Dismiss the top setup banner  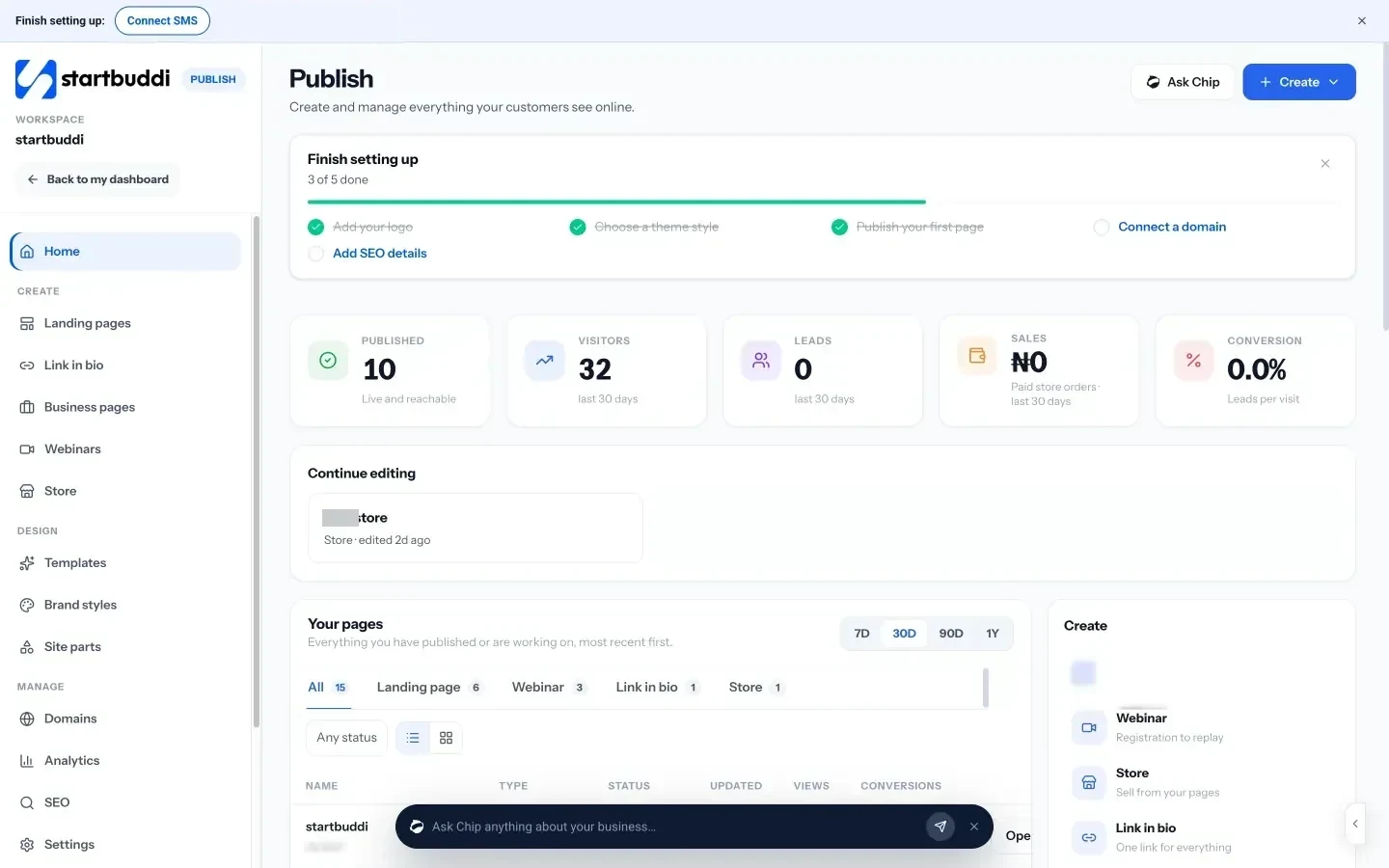(1362, 20)
